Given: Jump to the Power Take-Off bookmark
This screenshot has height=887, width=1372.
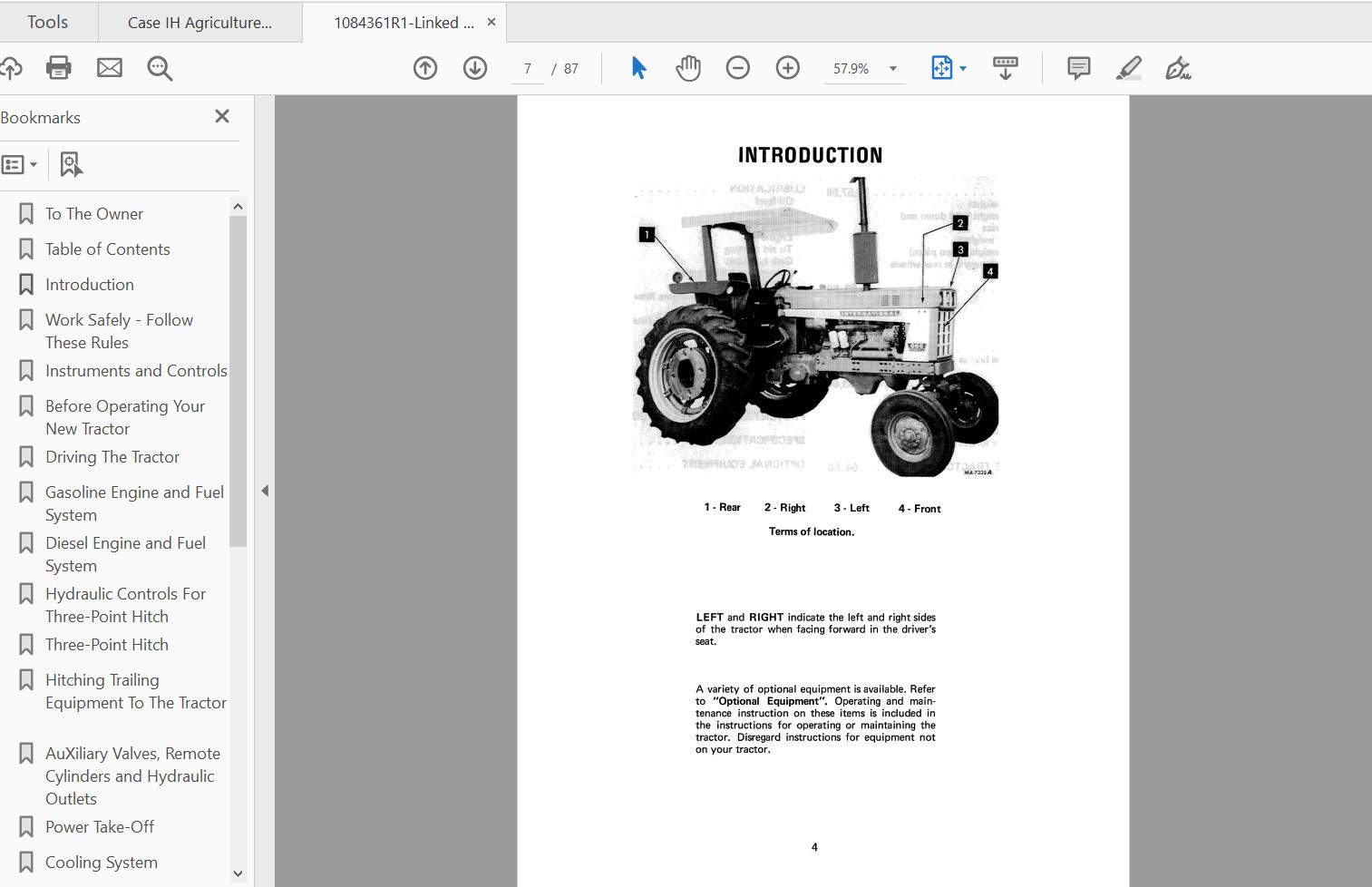Looking at the screenshot, I should tap(100, 826).
